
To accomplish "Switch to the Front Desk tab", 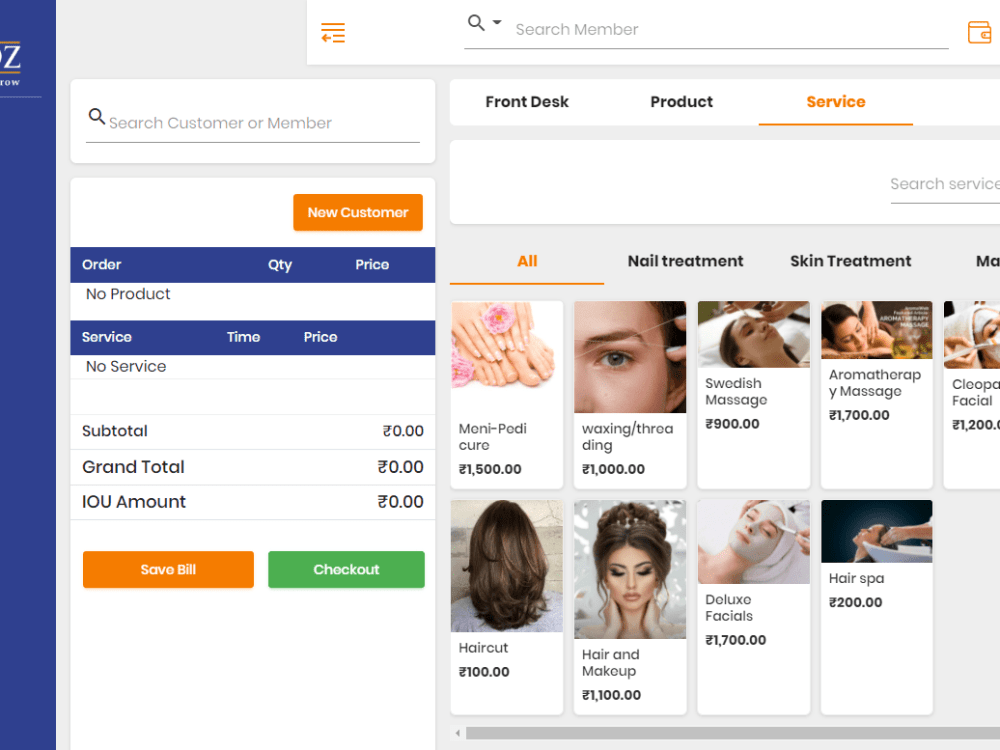I will pyautogui.click(x=527, y=101).
